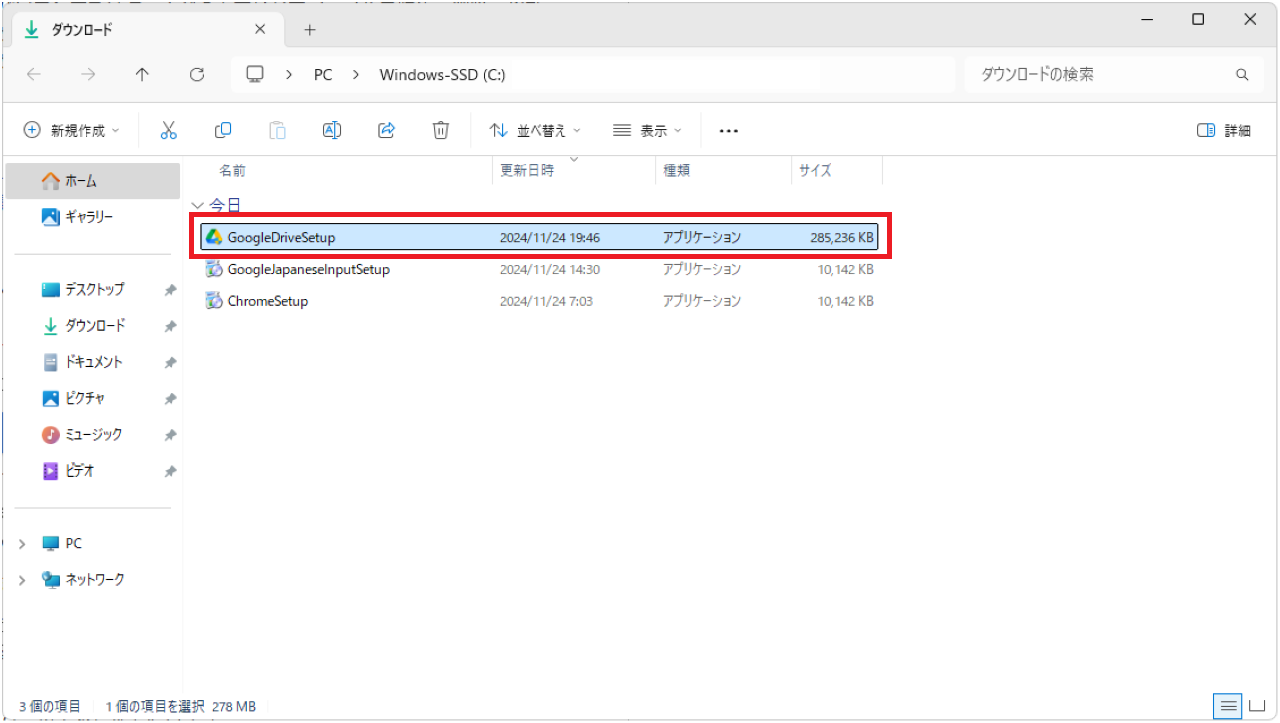Click the search magnifier icon

1242,75
